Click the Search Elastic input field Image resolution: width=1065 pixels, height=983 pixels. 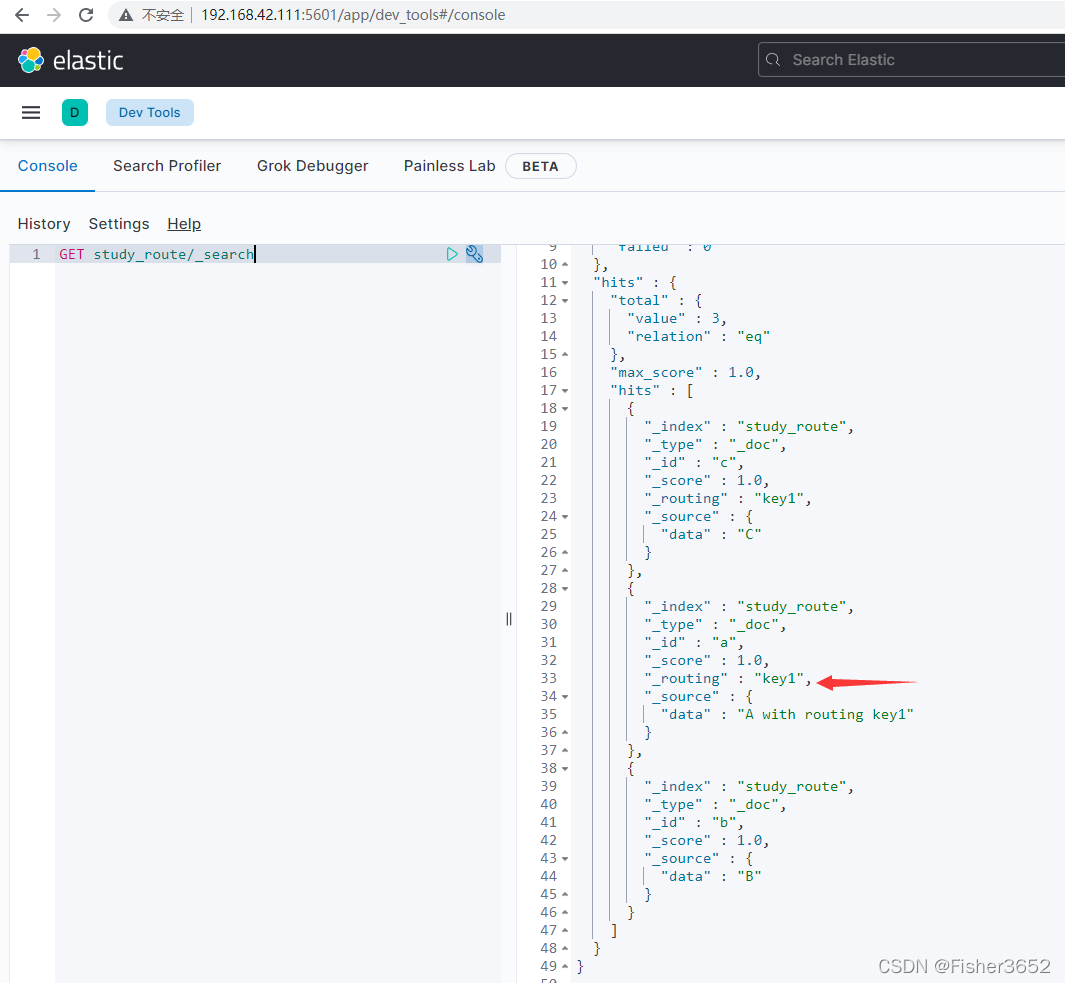pos(911,60)
